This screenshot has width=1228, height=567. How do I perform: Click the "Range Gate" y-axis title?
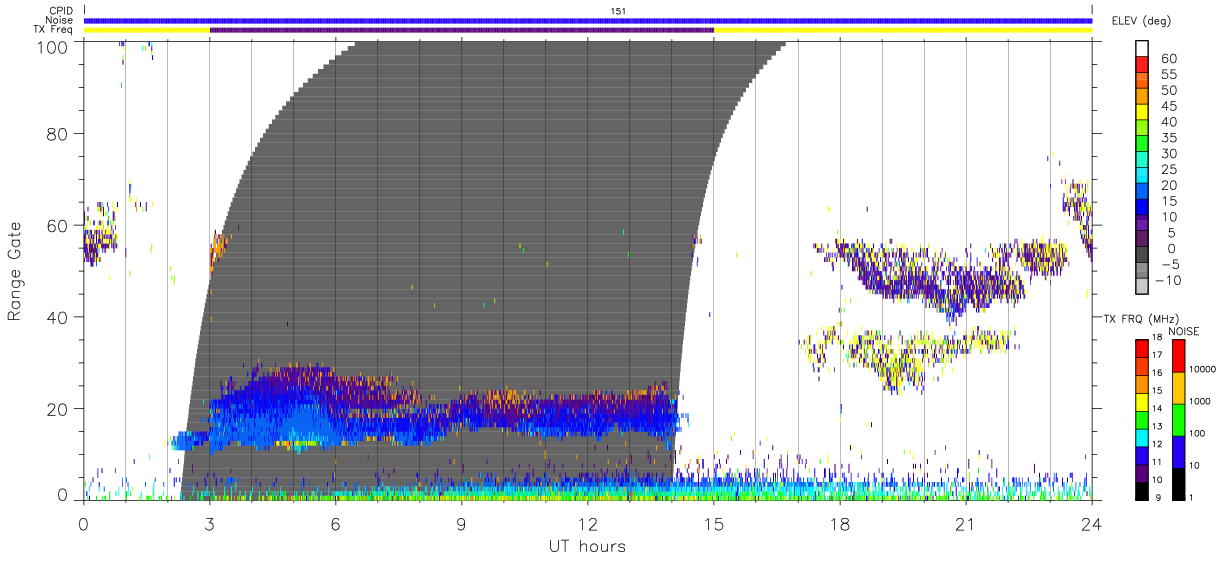[16, 271]
